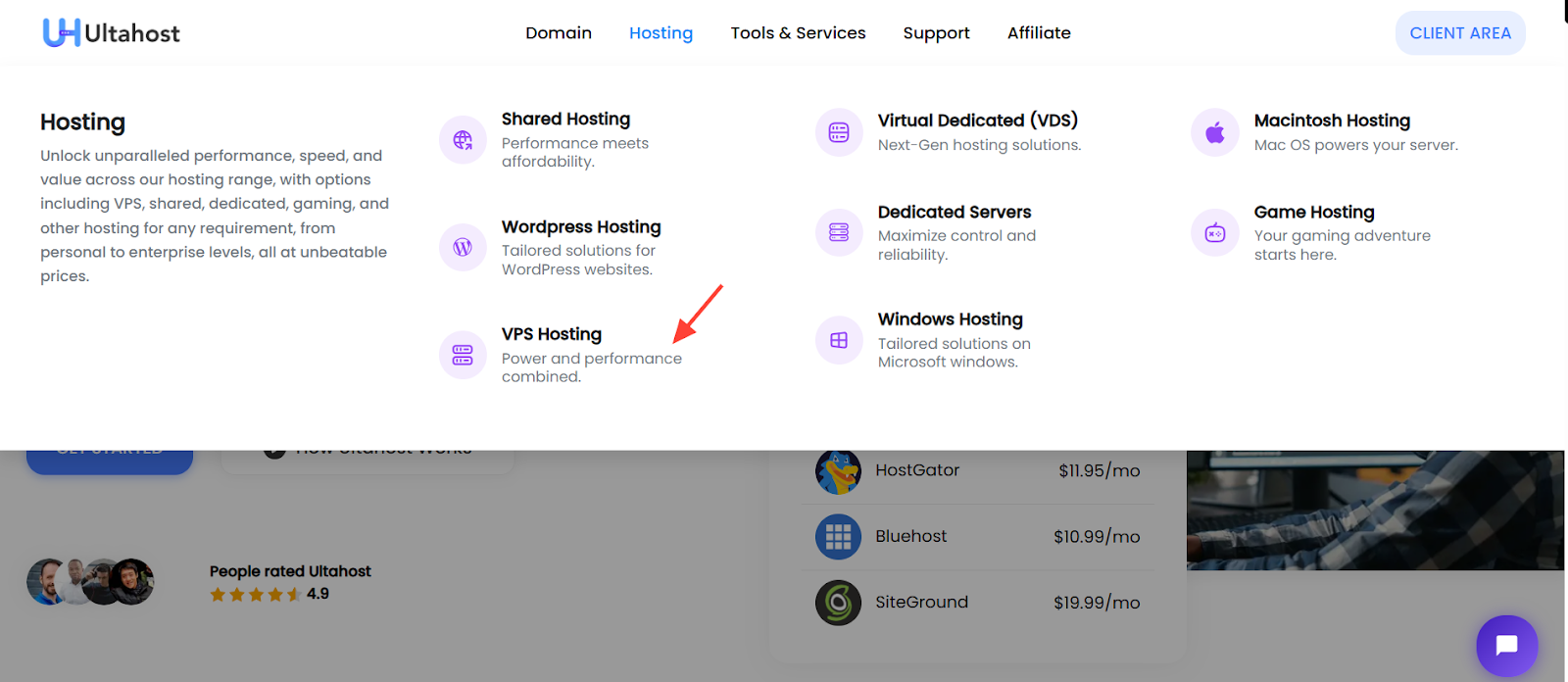Click the WordPress Hosting icon
Viewport: 1568px width, 682px height.
[463, 247]
